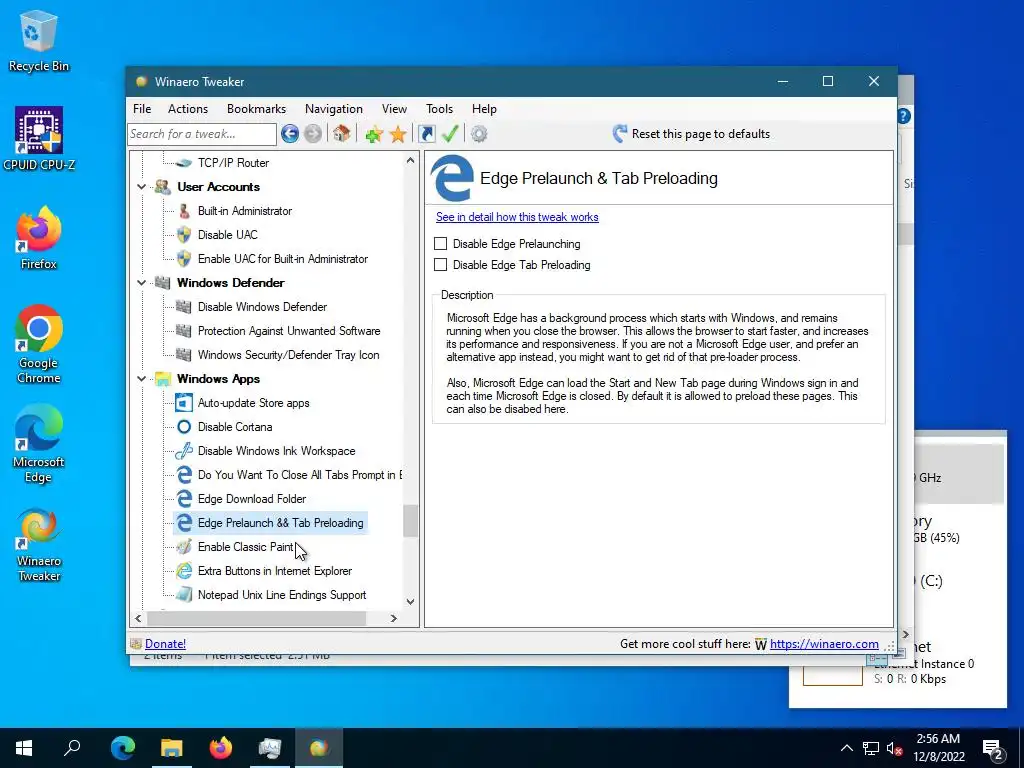
Task: Open the Help menu
Action: [x=485, y=109]
